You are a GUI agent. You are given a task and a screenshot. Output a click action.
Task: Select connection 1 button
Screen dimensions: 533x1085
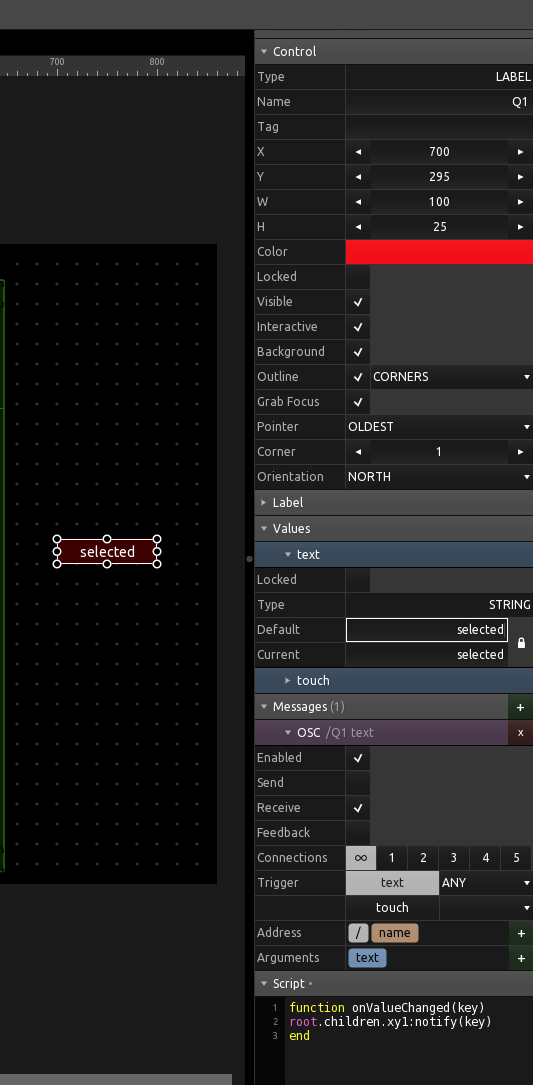coord(392,857)
